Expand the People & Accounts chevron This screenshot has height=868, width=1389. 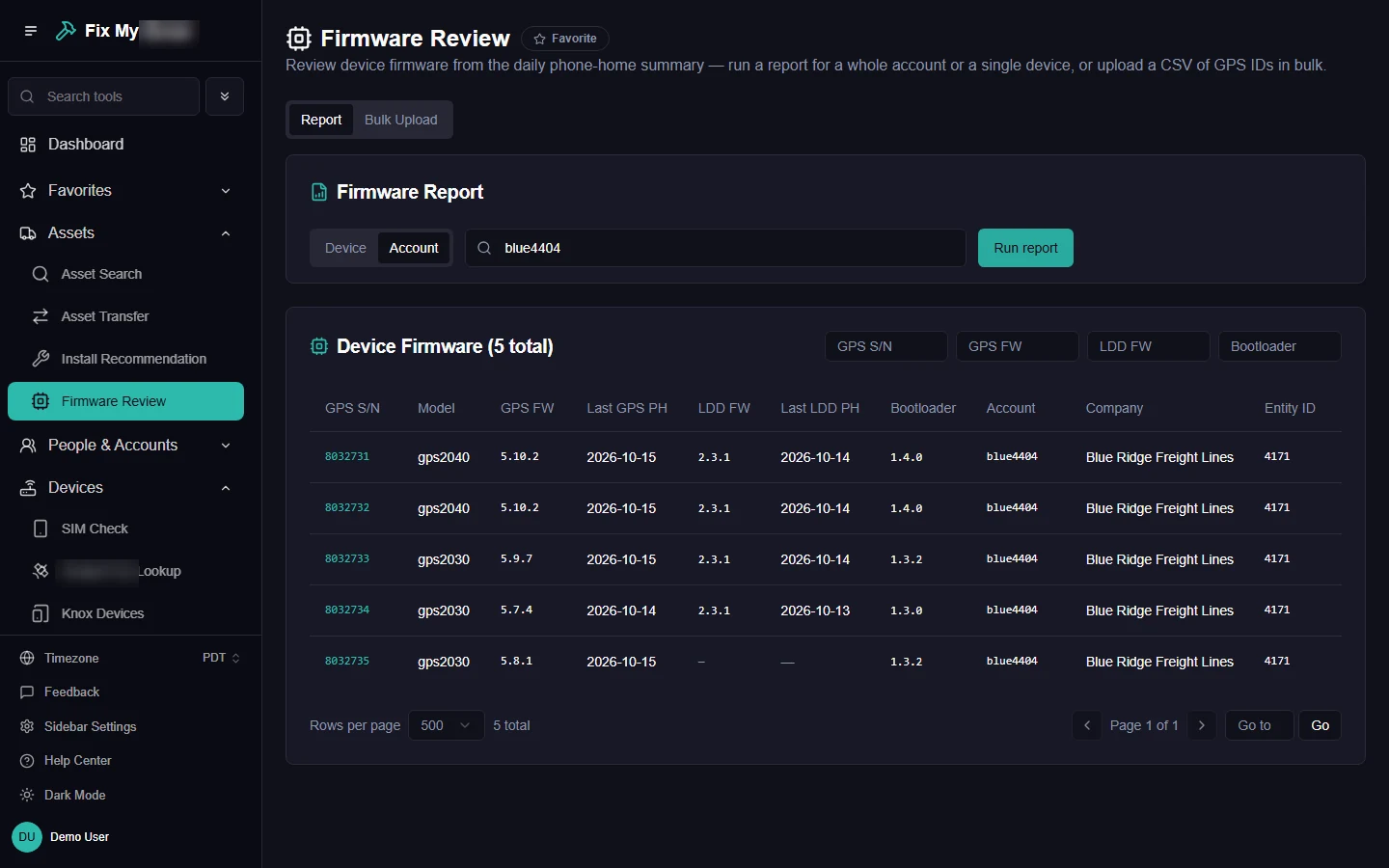tap(226, 446)
